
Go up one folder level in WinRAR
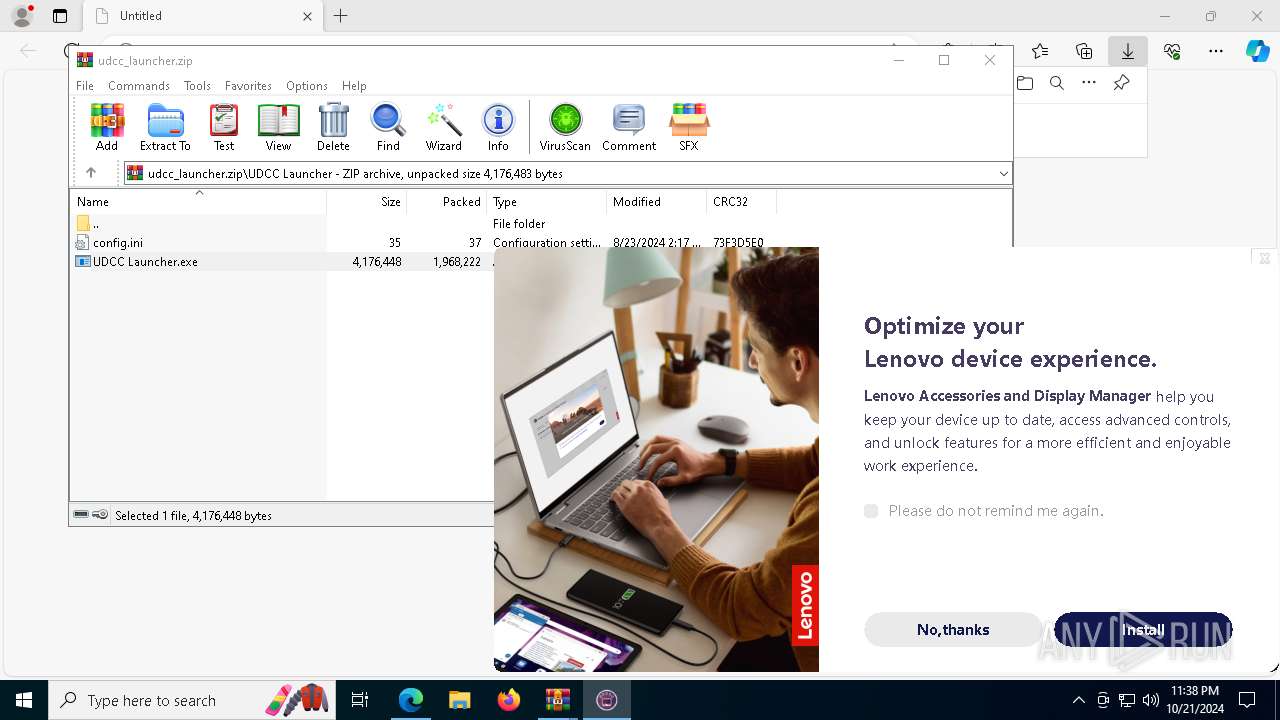point(91,173)
